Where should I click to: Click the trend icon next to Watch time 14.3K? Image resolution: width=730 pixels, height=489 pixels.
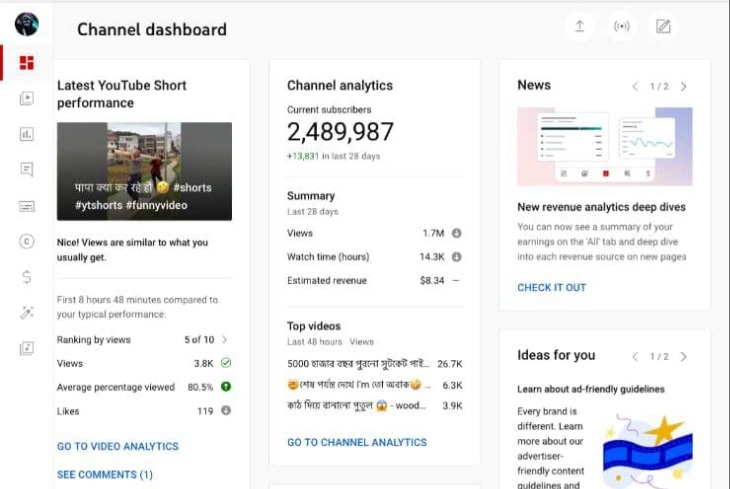[x=457, y=257]
